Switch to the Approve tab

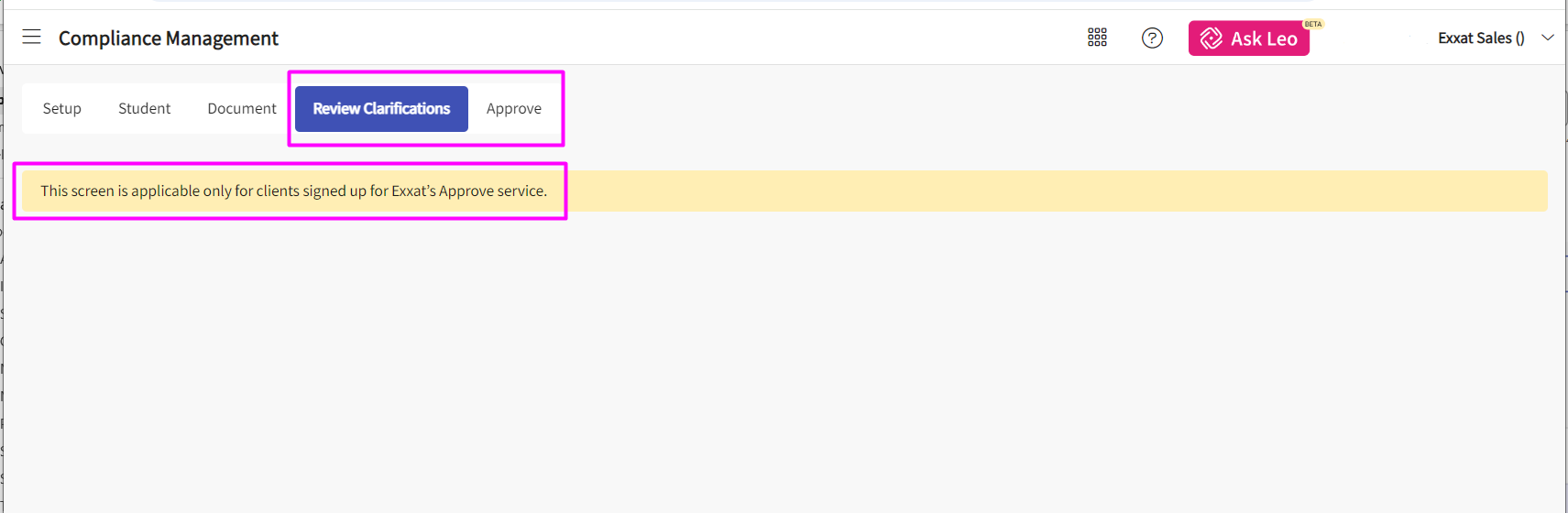click(513, 108)
